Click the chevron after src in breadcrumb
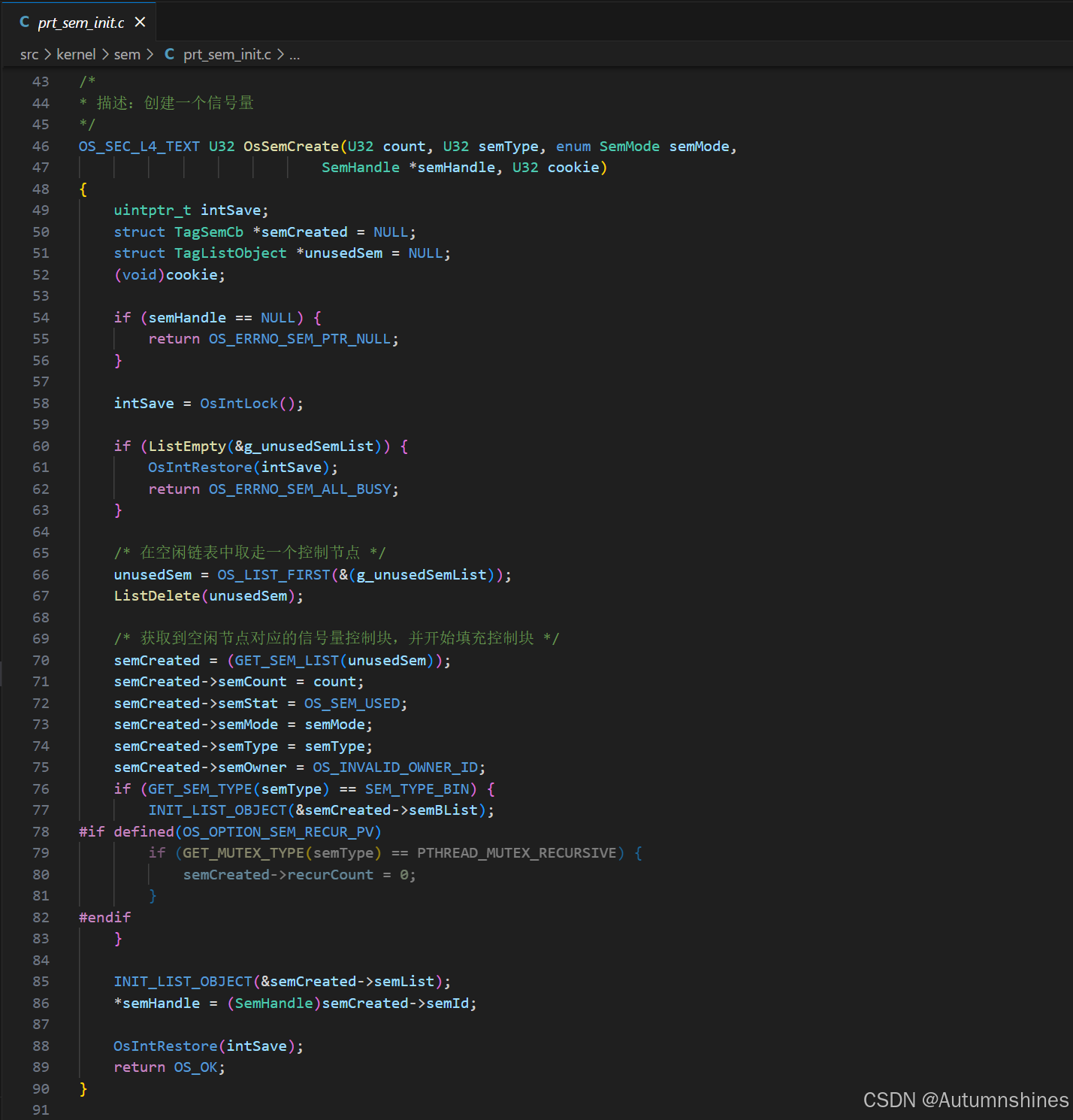This screenshot has height=1120, width=1073. pyautogui.click(x=47, y=55)
